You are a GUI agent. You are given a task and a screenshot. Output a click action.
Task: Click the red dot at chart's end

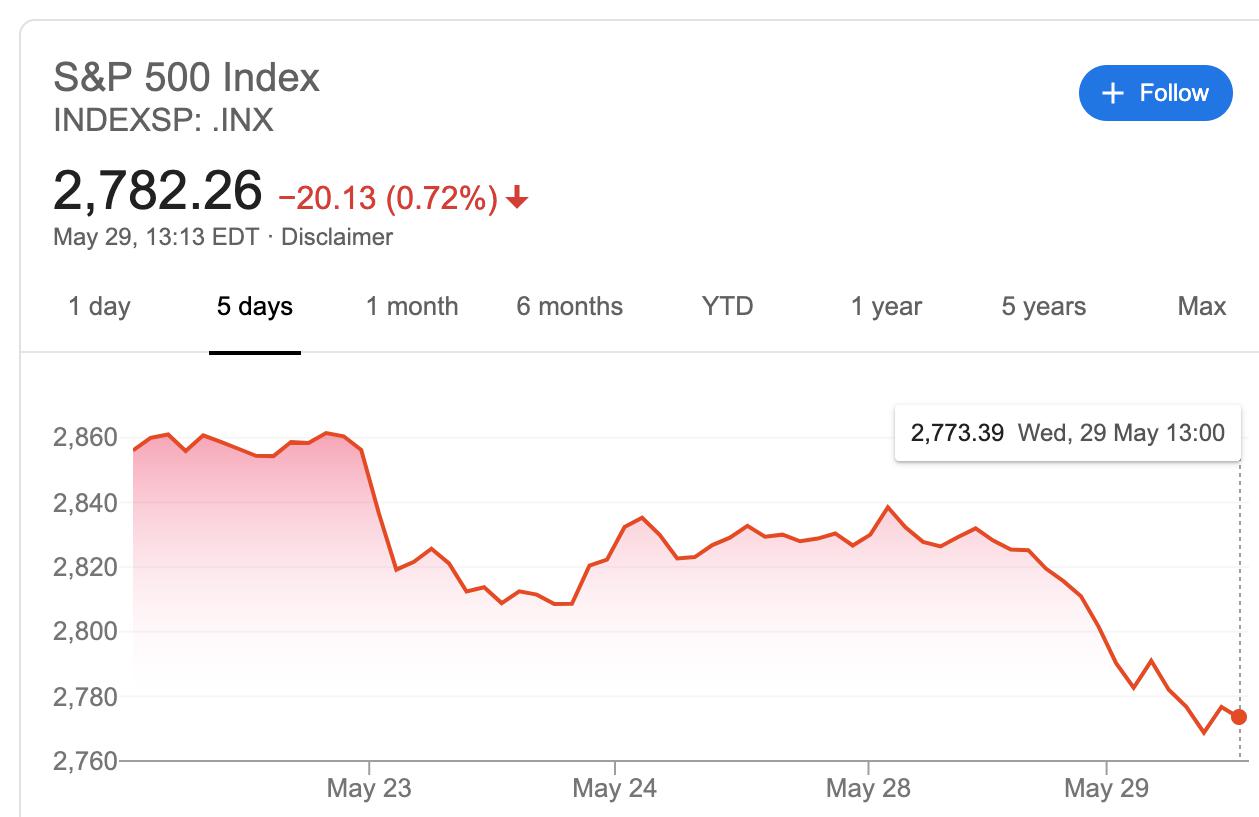pos(1239,717)
